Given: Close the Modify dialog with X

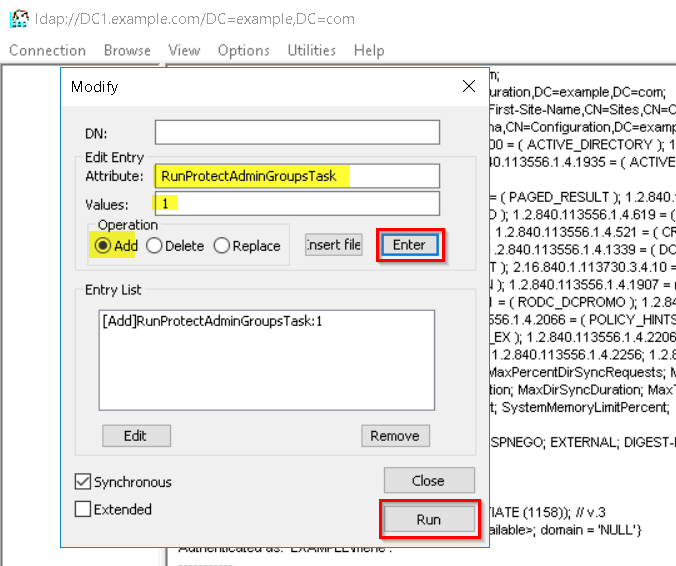Looking at the screenshot, I should 468,87.
